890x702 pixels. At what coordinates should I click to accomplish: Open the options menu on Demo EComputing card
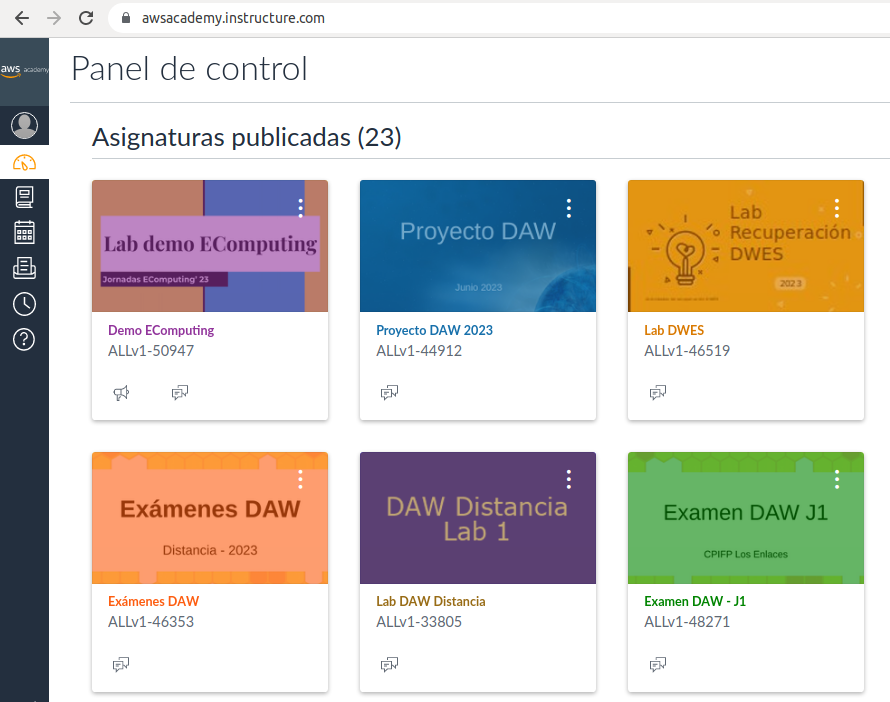coord(300,208)
